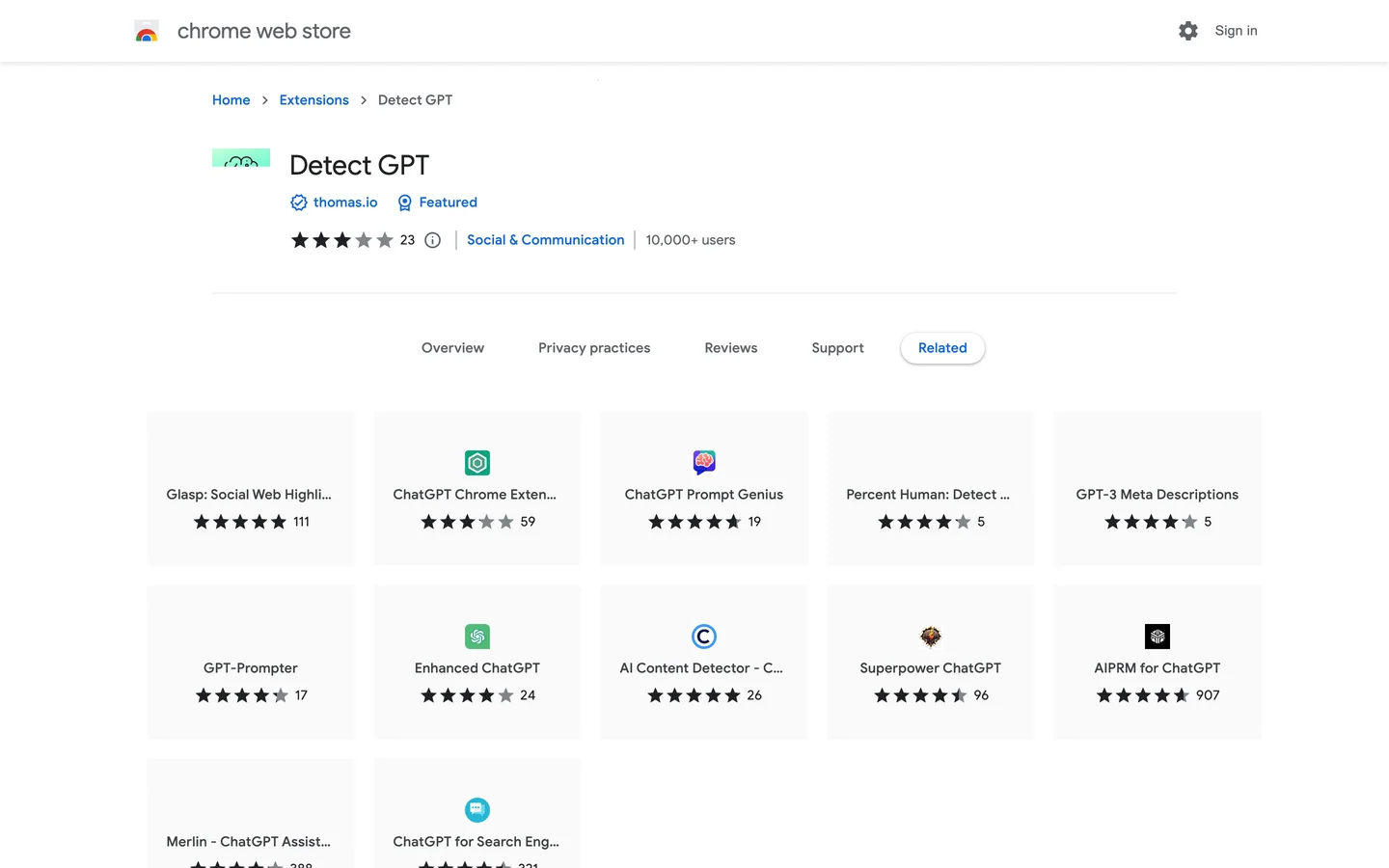Open the Glasp: Social Web Highlight card

251,489
